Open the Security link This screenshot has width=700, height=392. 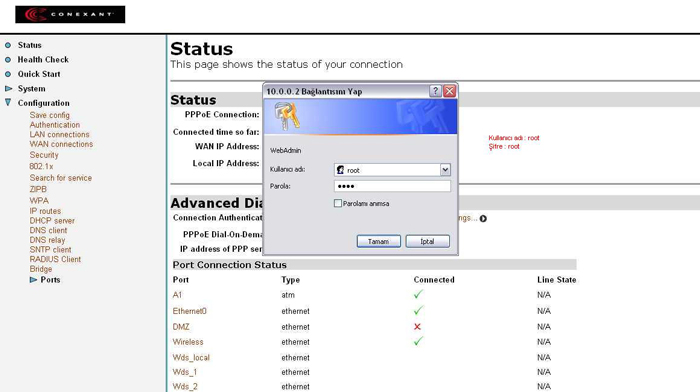click(x=44, y=155)
